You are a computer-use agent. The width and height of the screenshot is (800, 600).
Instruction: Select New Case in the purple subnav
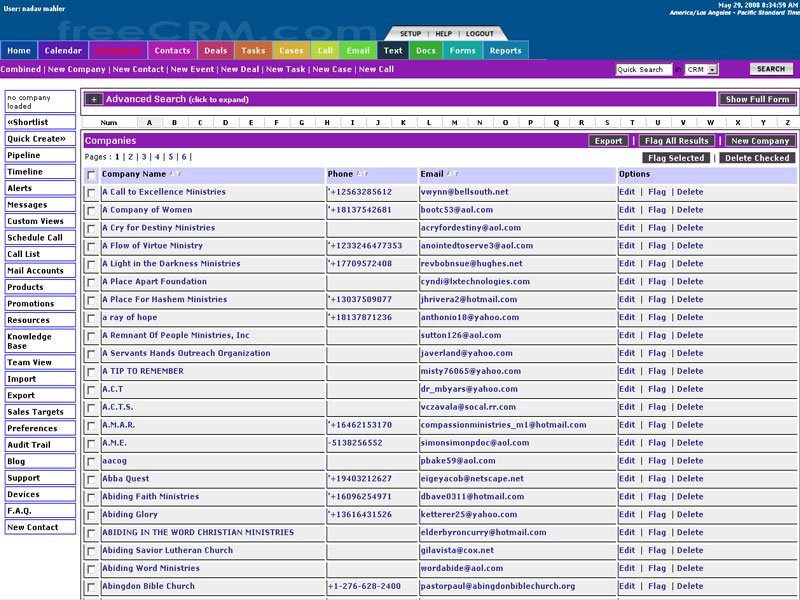point(332,69)
